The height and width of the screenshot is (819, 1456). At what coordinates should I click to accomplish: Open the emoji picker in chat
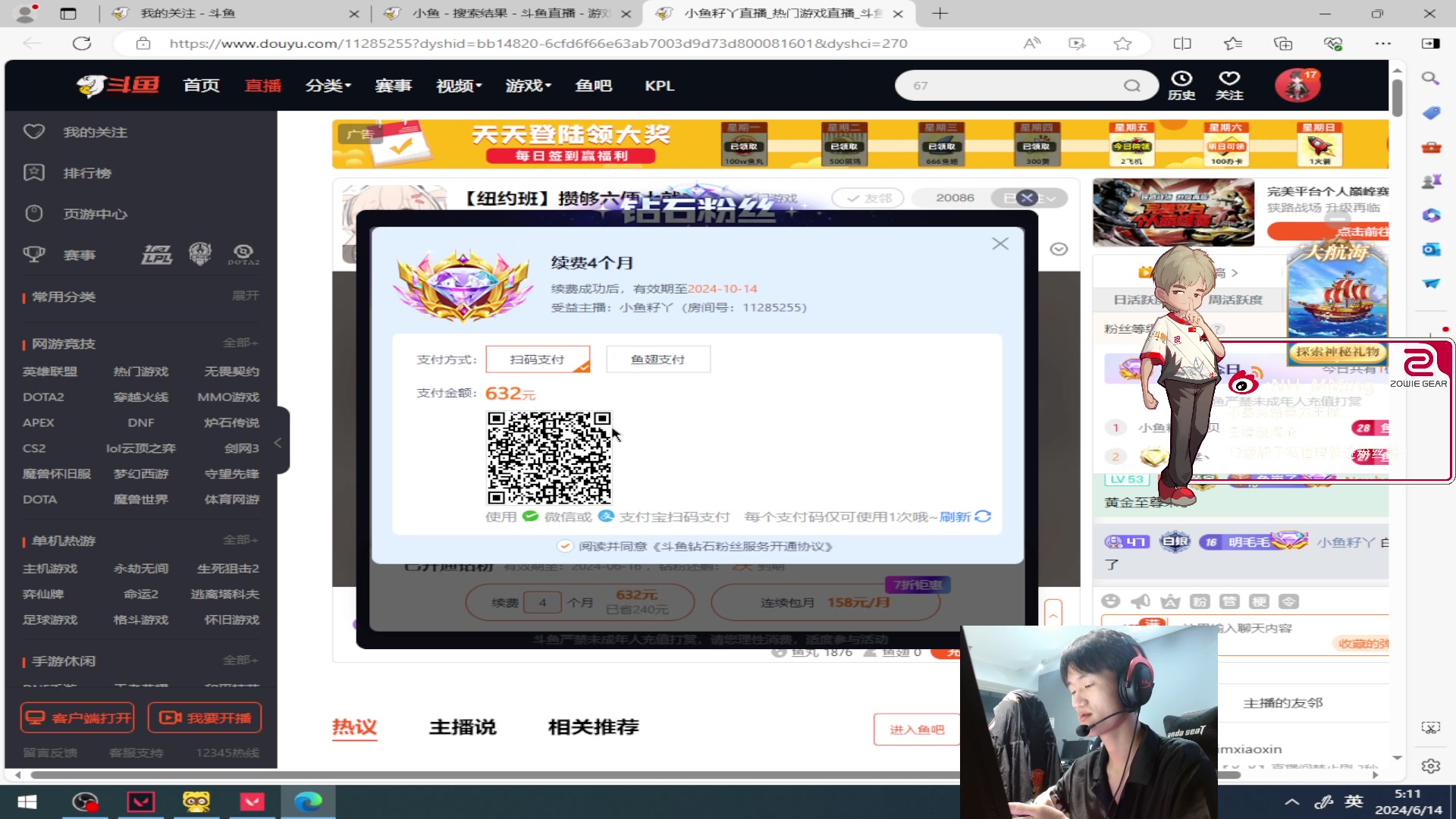pyautogui.click(x=1111, y=601)
